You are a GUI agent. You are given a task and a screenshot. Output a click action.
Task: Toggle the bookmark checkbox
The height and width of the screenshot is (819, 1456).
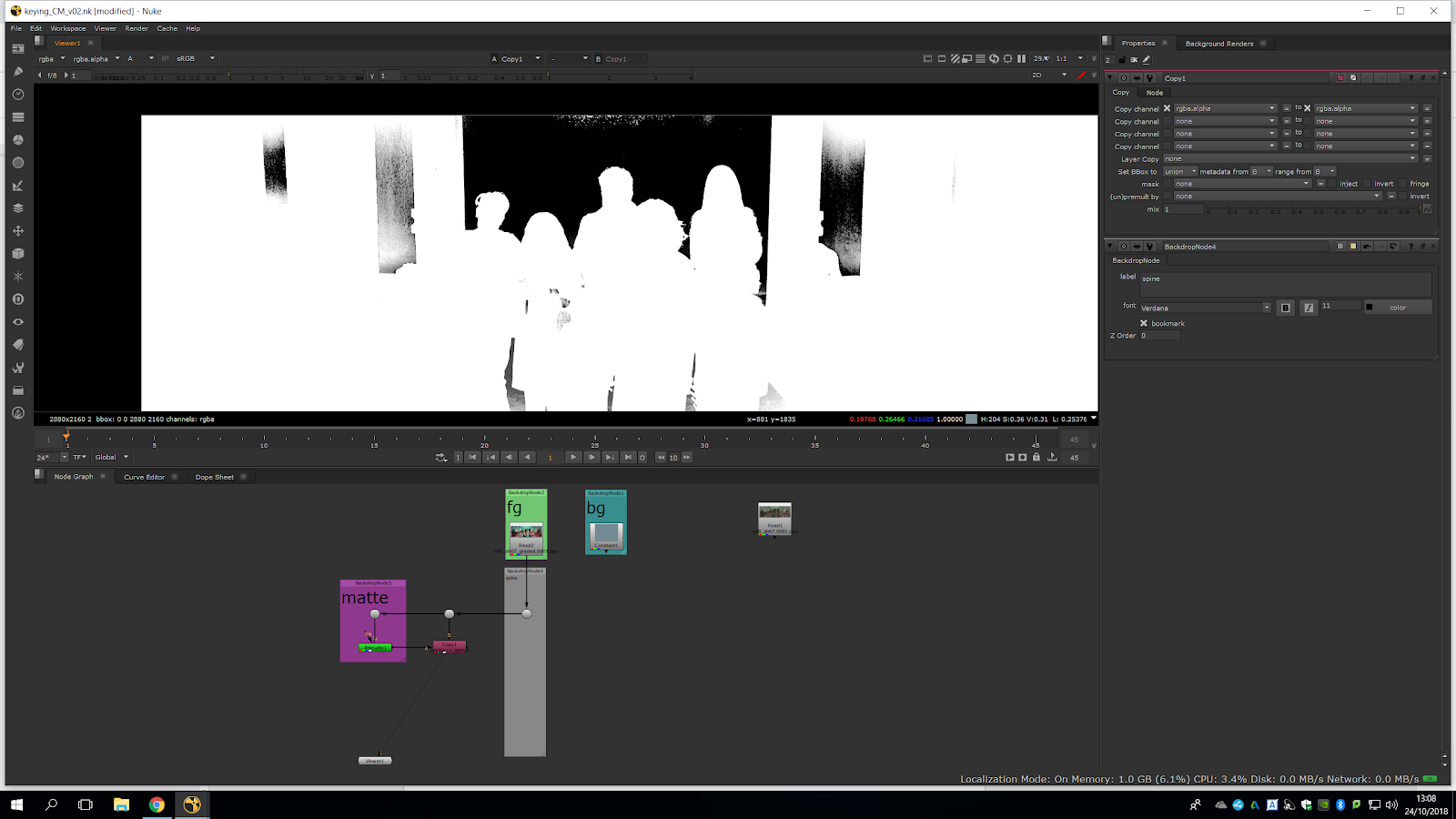[x=1144, y=323]
